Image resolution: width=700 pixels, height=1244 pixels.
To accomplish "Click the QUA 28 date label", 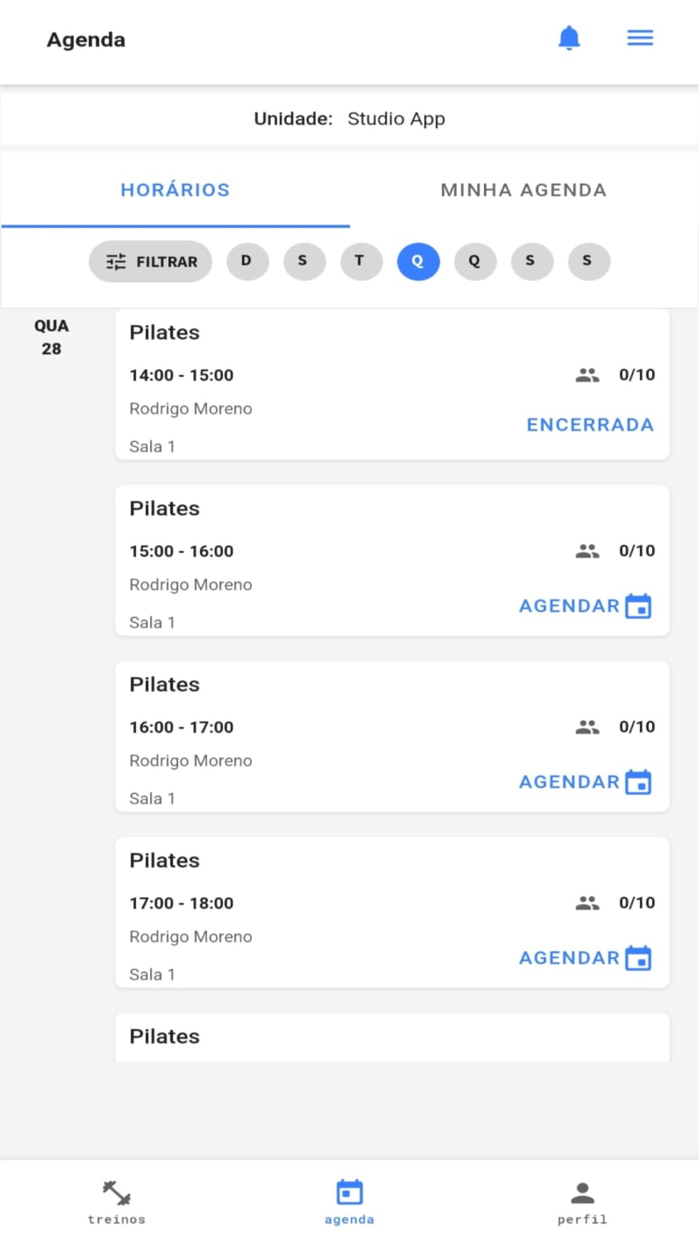I will coord(51,336).
